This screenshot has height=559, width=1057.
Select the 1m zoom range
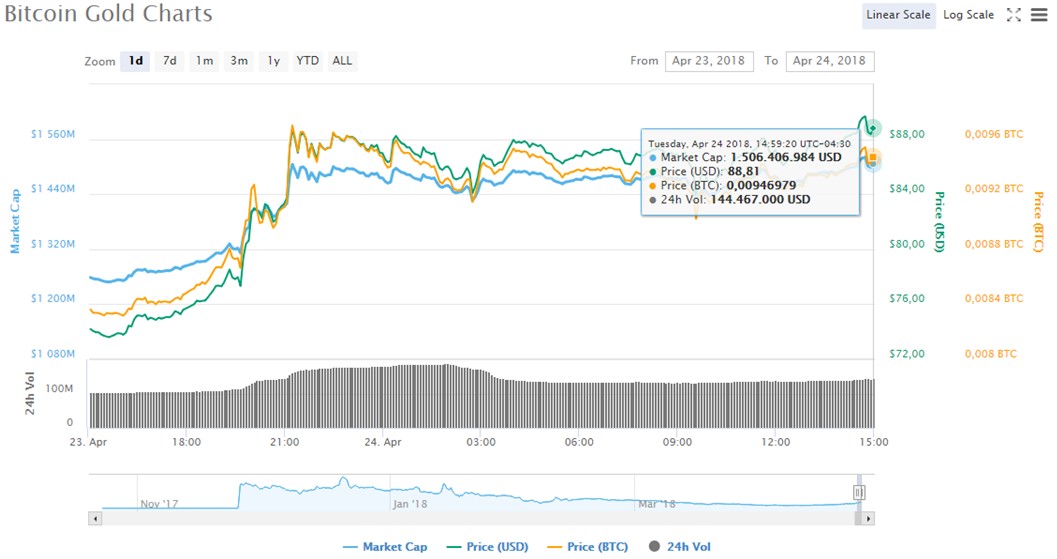pyautogui.click(x=204, y=61)
